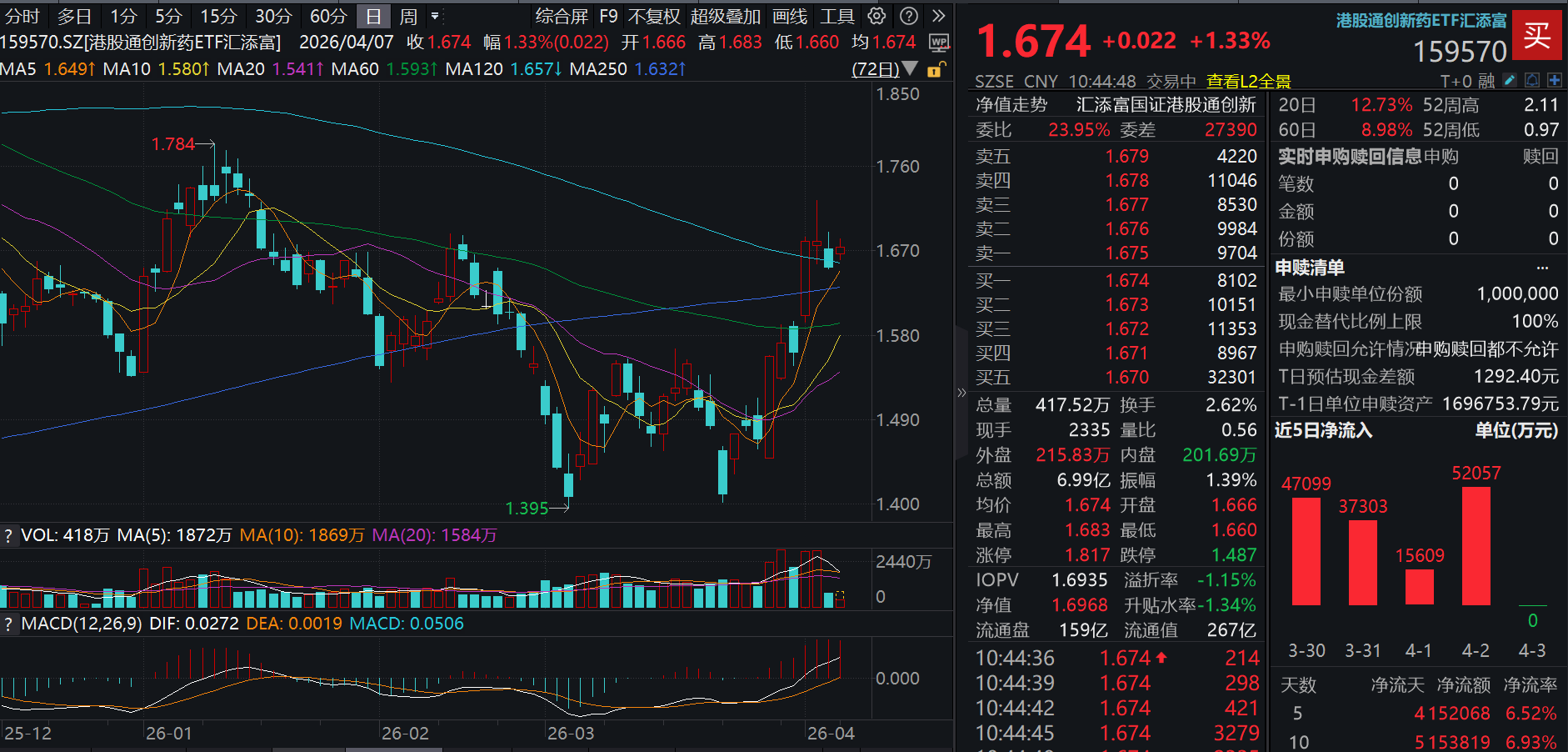This screenshot has width=1568, height=752.
Task: Open the more timeframes dropdown arrow
Action: pyautogui.click(x=435, y=17)
